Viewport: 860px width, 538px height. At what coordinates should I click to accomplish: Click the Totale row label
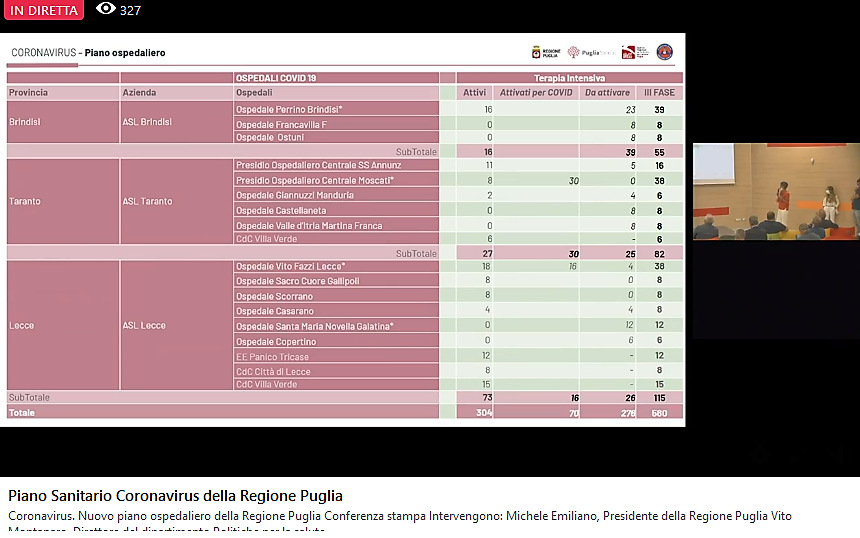click(x=20, y=412)
